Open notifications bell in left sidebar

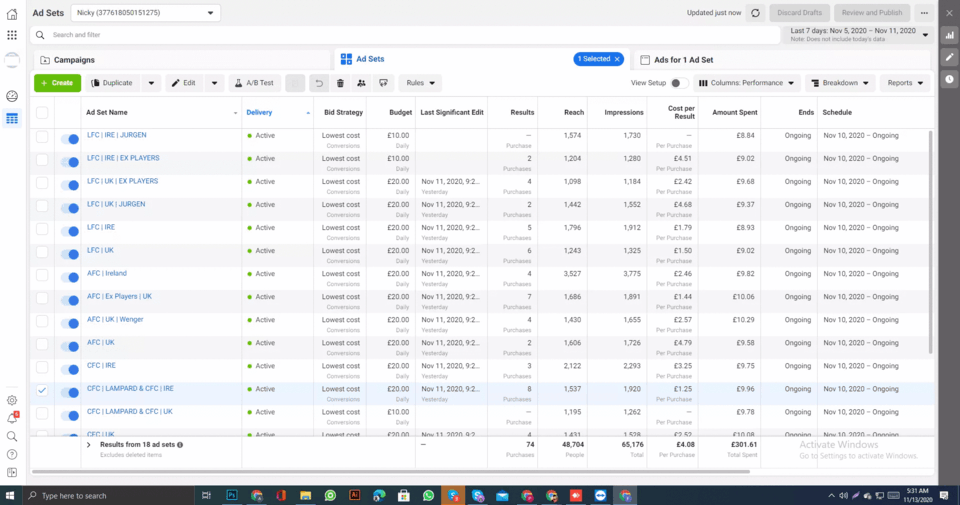click(x=12, y=418)
